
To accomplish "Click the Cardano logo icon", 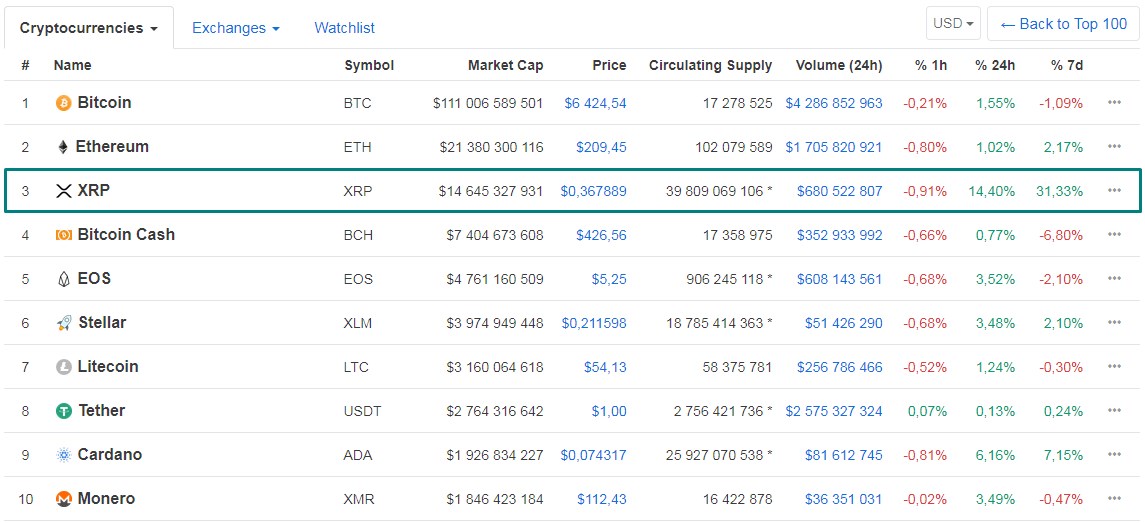I will pyautogui.click(x=64, y=455).
